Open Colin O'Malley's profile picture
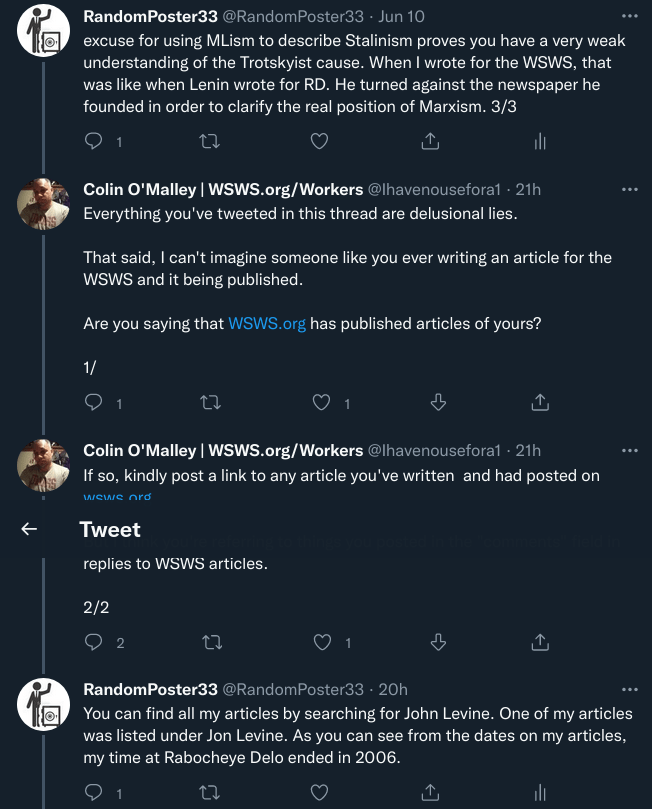The image size is (652, 809). pos(43,205)
